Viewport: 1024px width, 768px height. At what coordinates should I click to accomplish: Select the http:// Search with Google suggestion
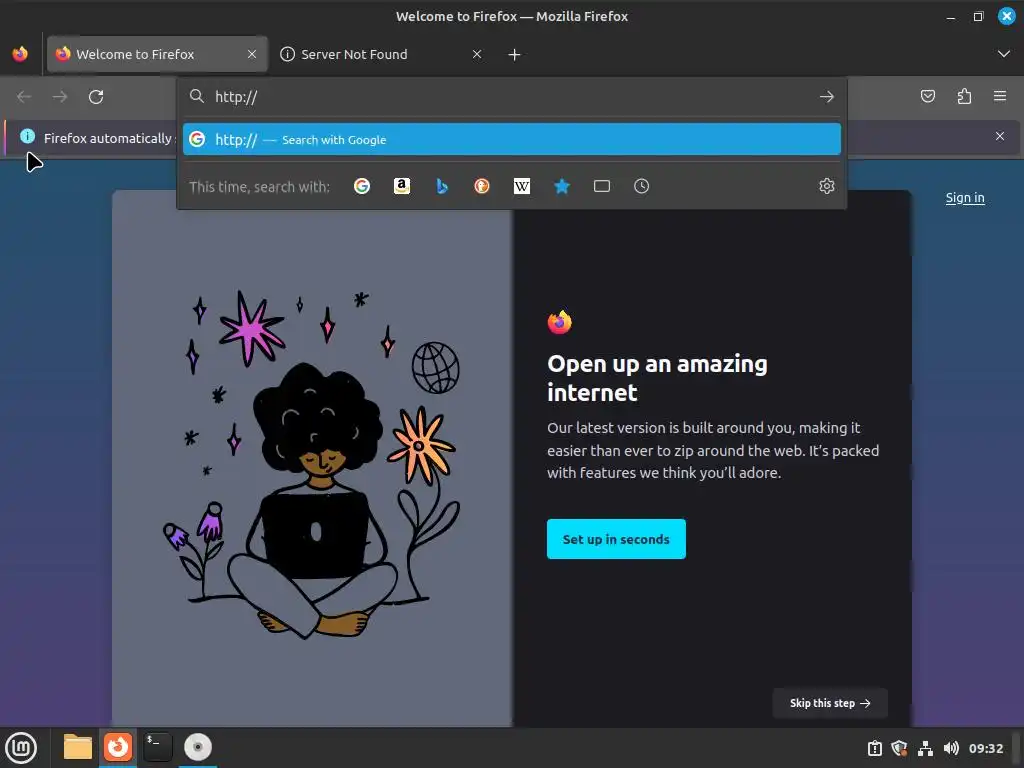click(512, 139)
